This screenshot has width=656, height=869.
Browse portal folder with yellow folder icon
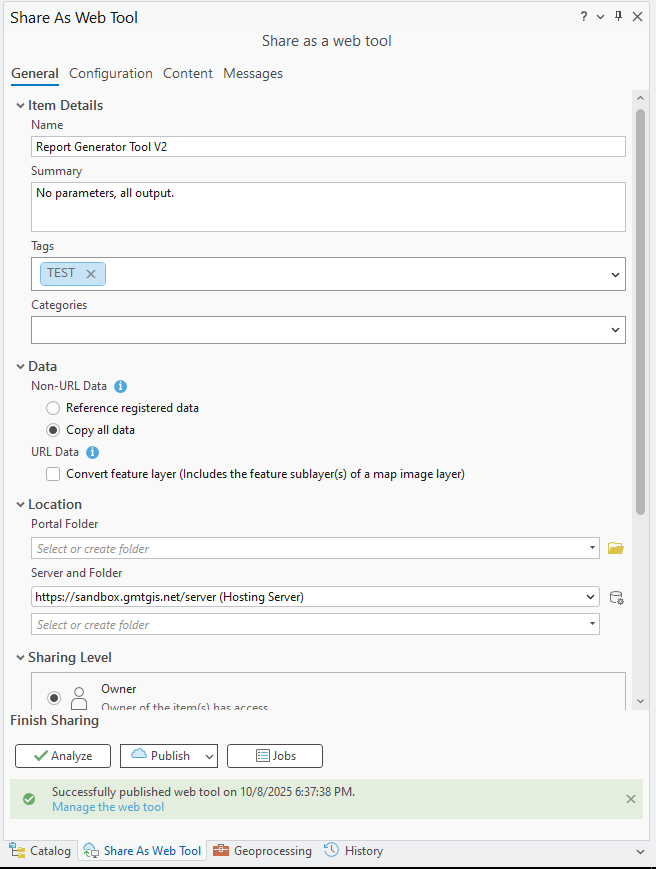tap(616, 548)
